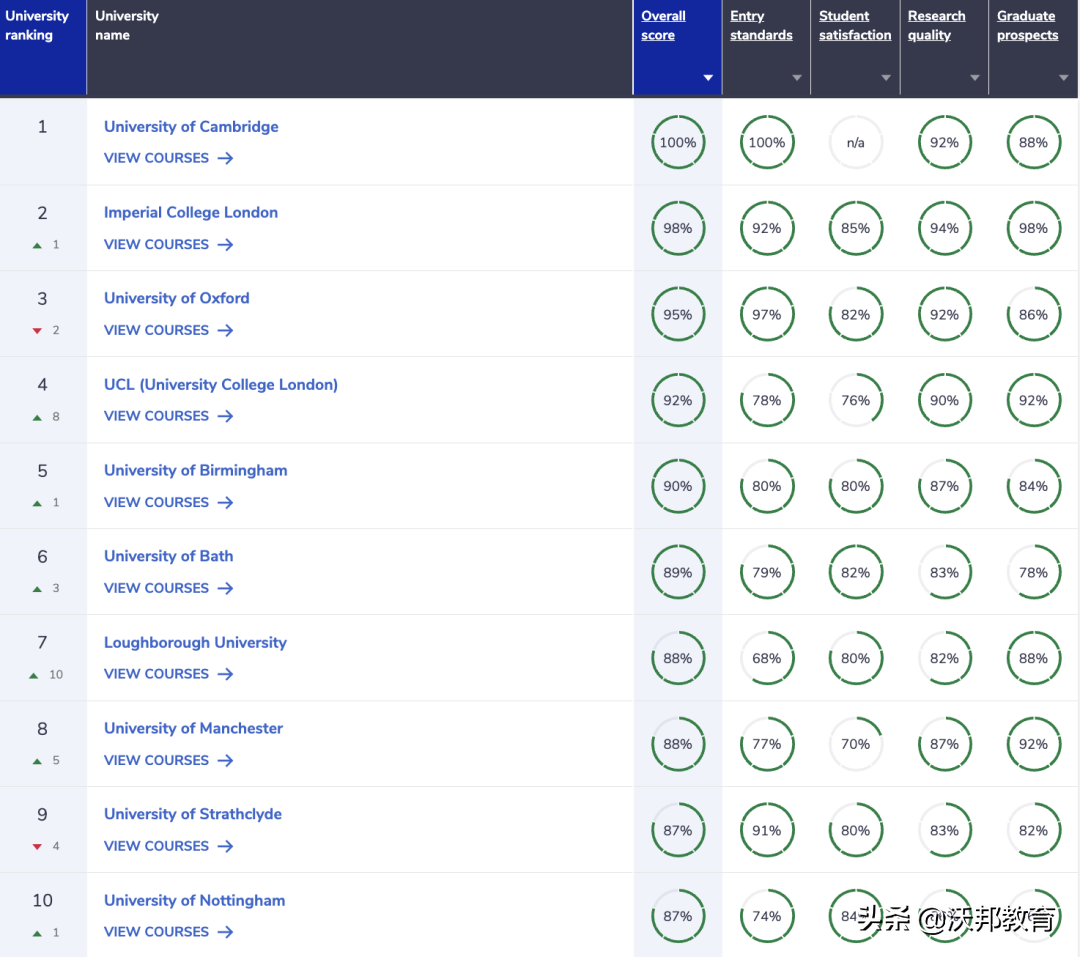
Task: View courses for University of Oxford
Action: coord(168,330)
